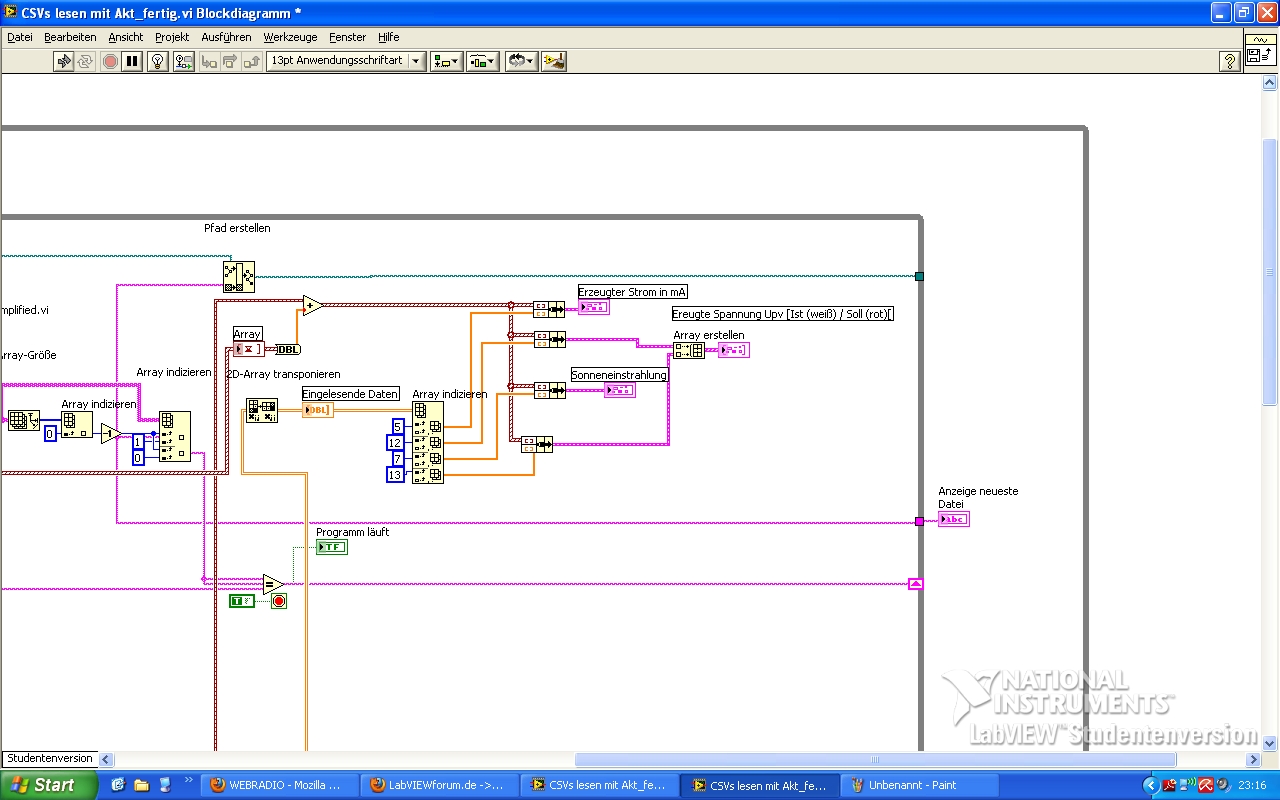Click the Clean Up Diagram icon
Image resolution: width=1280 pixels, height=800 pixels.
(x=554, y=61)
